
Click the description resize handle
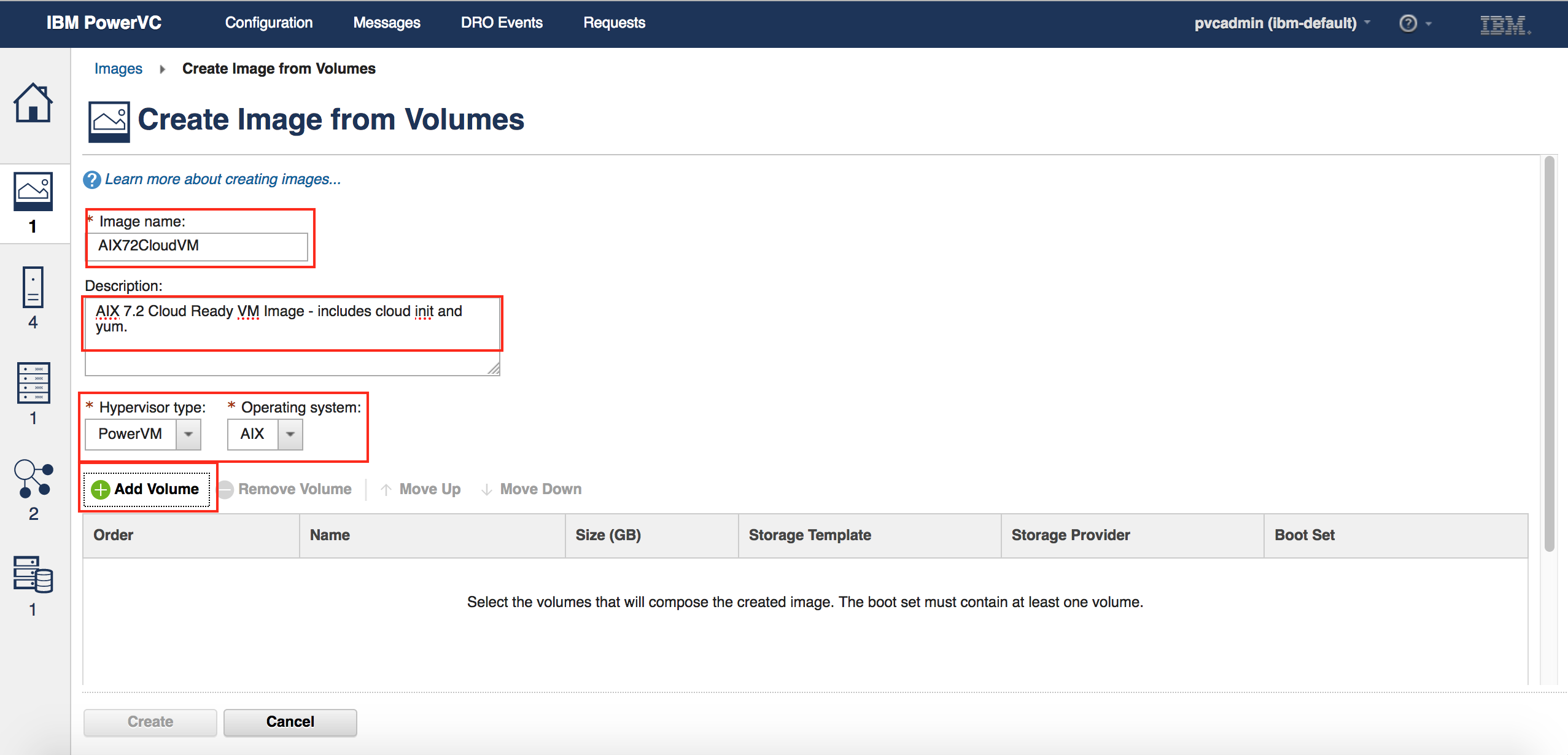[x=494, y=368]
